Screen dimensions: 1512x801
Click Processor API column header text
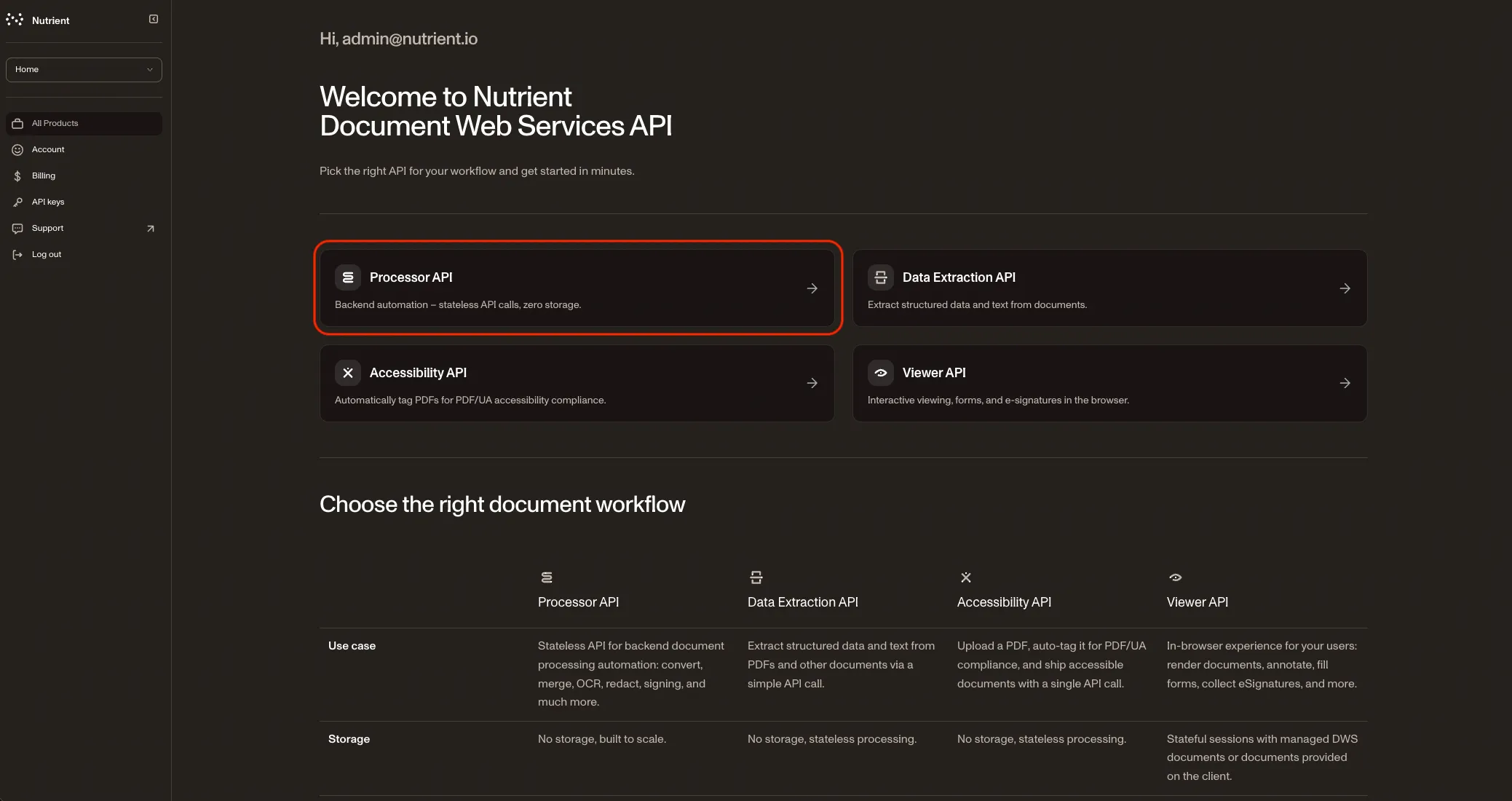tap(578, 602)
